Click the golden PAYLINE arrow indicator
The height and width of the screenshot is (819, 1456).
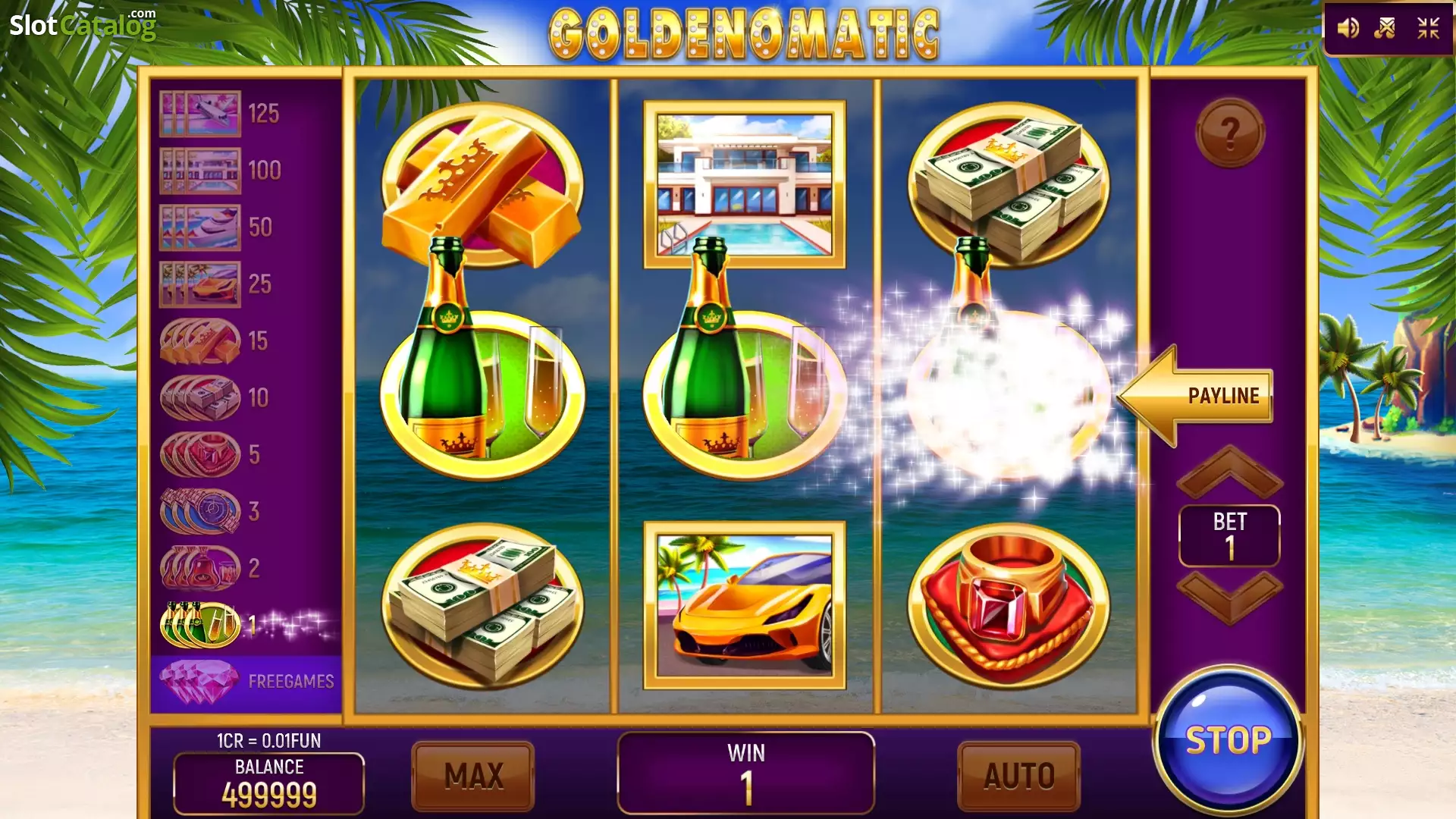click(1195, 396)
